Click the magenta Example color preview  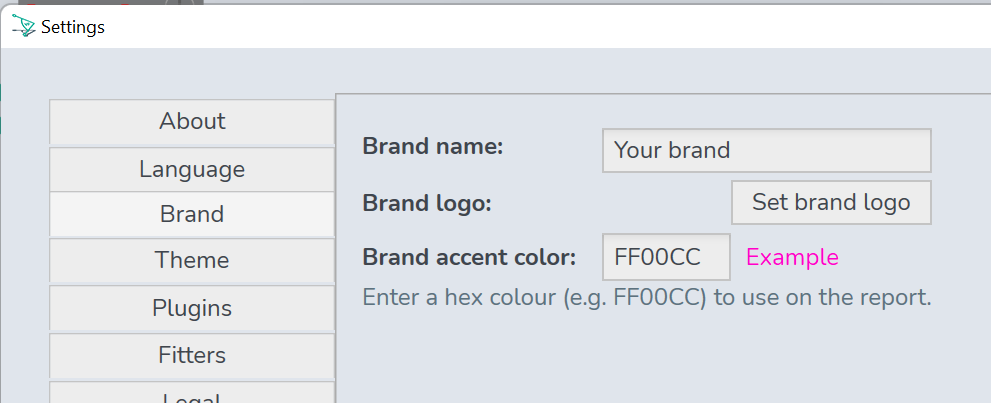(x=793, y=257)
